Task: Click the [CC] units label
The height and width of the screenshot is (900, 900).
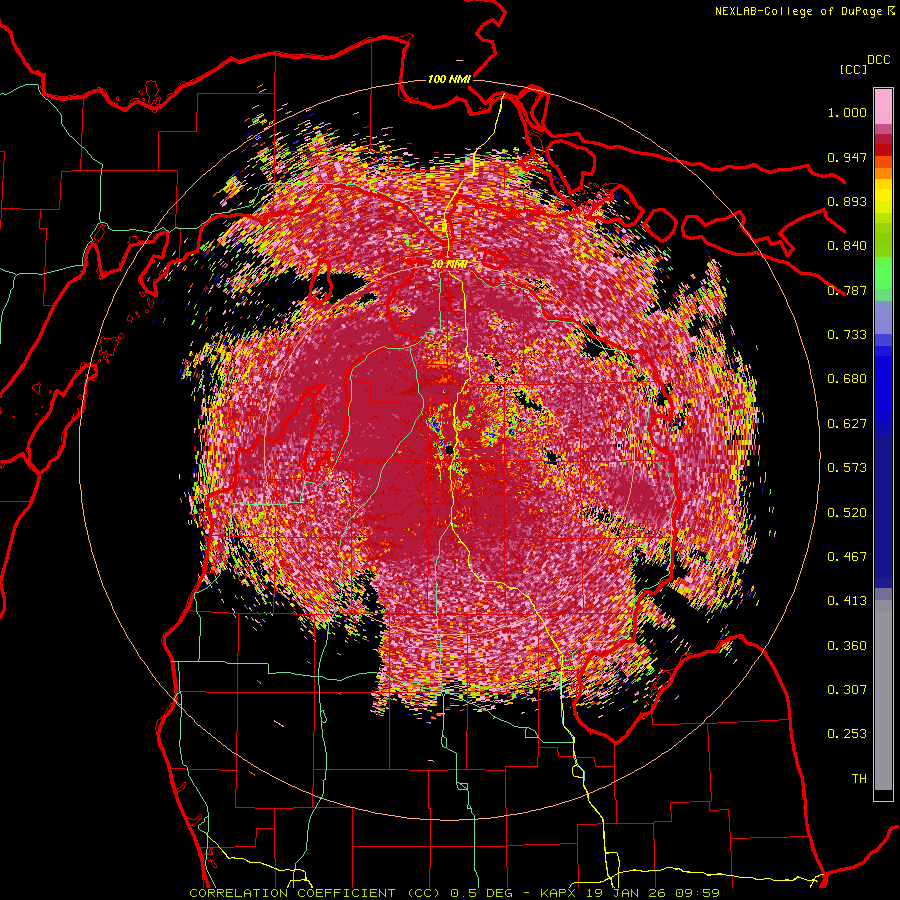Action: pyautogui.click(x=853, y=69)
